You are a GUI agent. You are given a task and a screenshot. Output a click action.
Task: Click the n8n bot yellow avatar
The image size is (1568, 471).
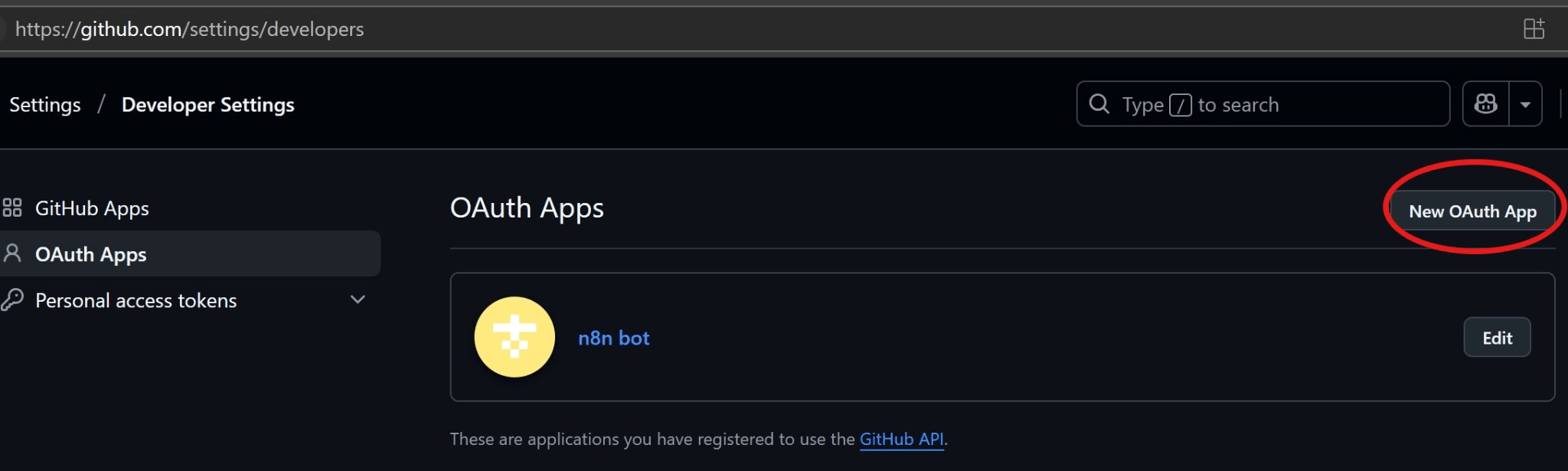pos(514,337)
